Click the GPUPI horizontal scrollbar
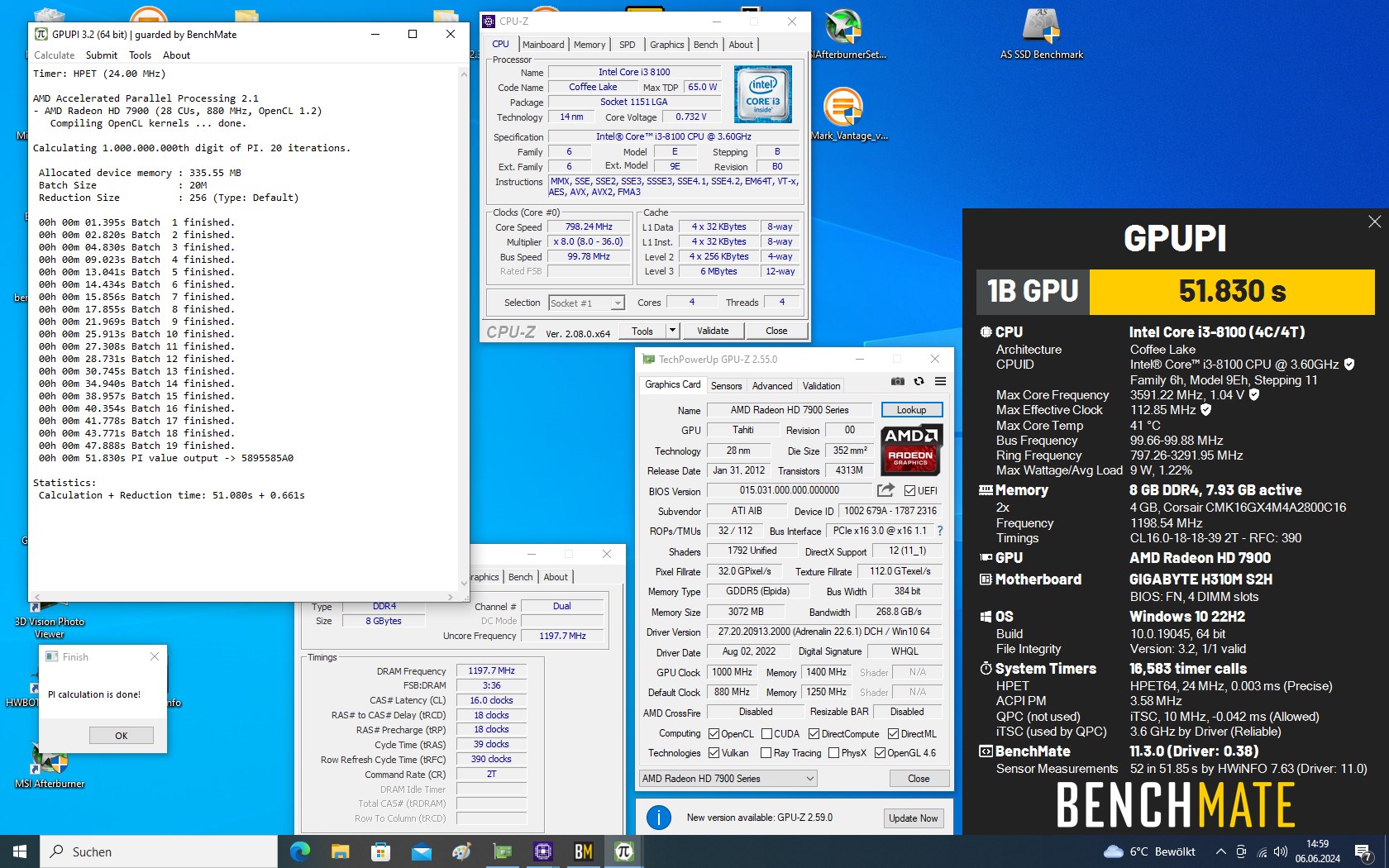 pos(243,596)
